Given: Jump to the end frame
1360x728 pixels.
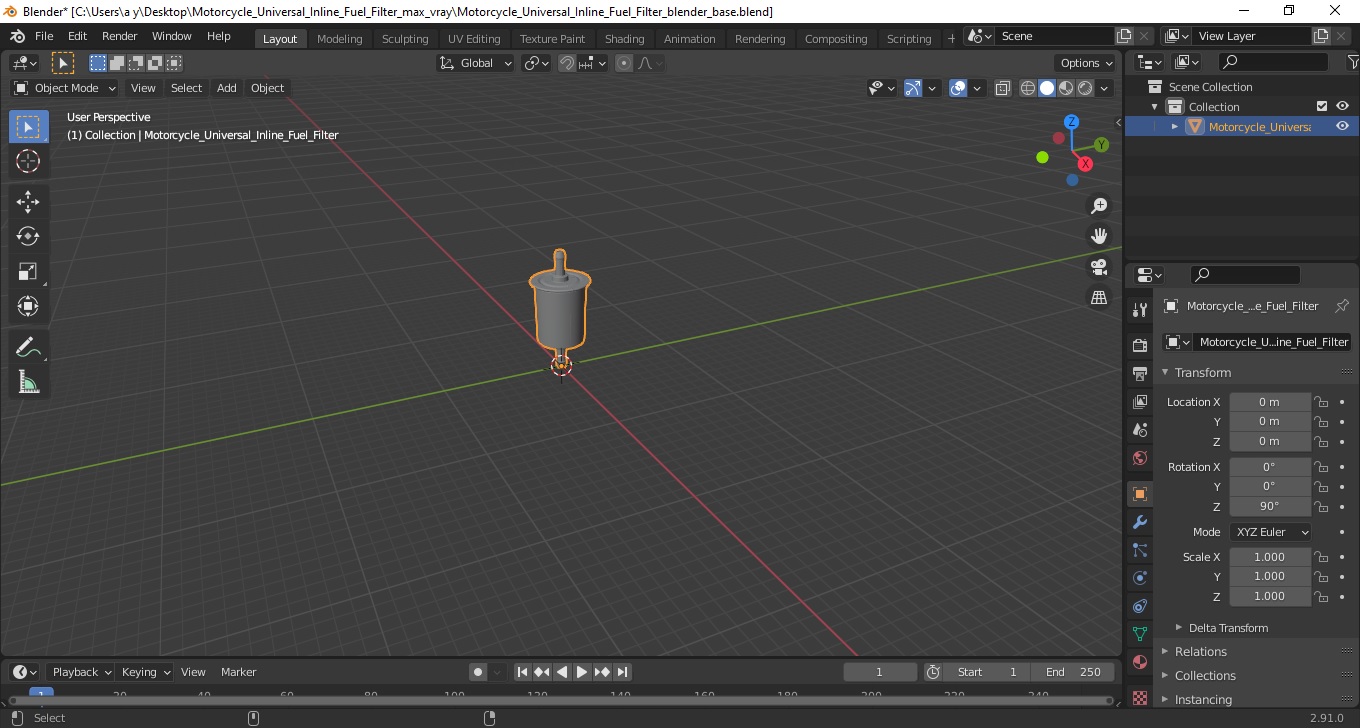Looking at the screenshot, I should pyautogui.click(x=622, y=672).
